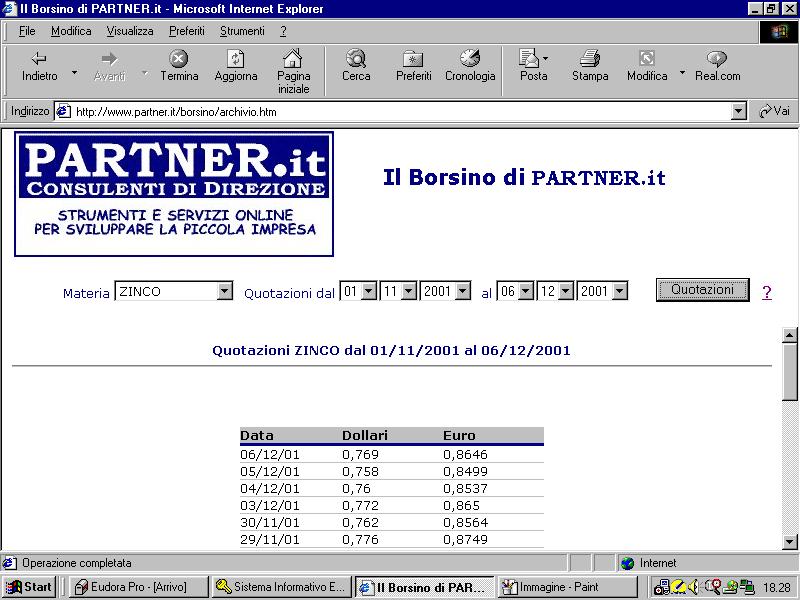Click the frame vertical scrollbar thumb
The height and width of the screenshot is (600, 800).
[789, 371]
